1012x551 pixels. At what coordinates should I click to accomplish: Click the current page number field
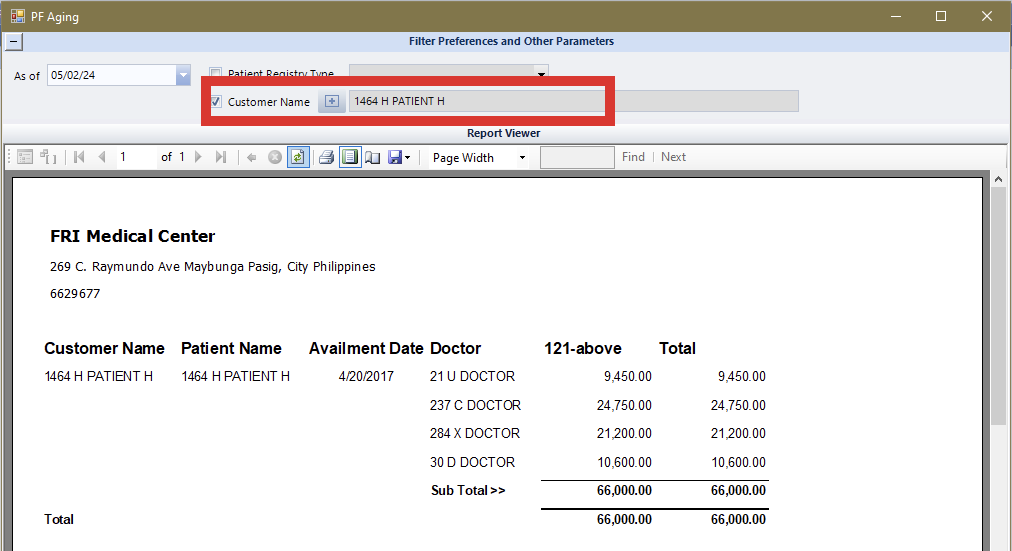[x=136, y=157]
